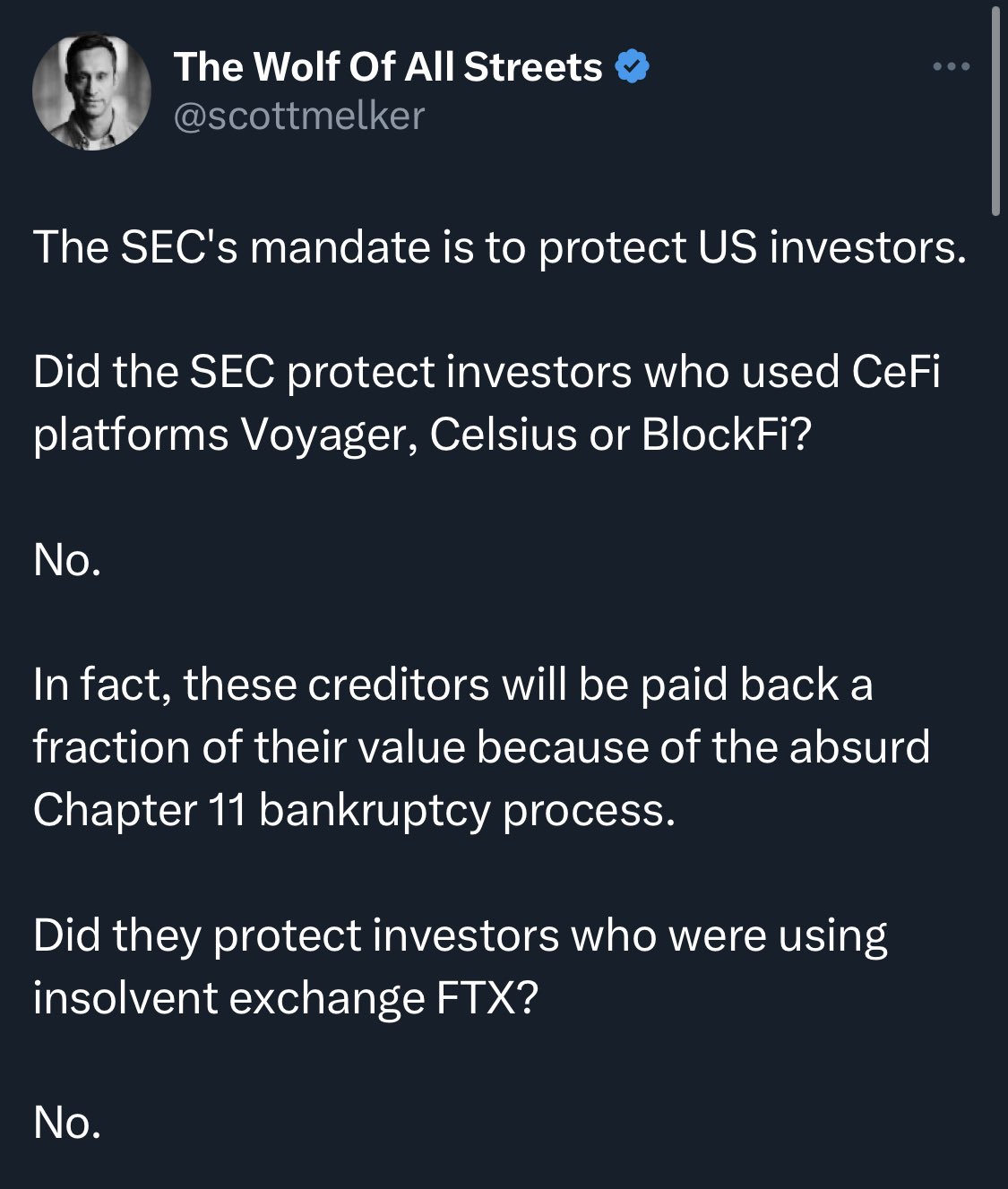Viewport: 1008px width, 1189px height.
Task: Click the line starting "In fact, these creditors"
Action: tap(452, 685)
